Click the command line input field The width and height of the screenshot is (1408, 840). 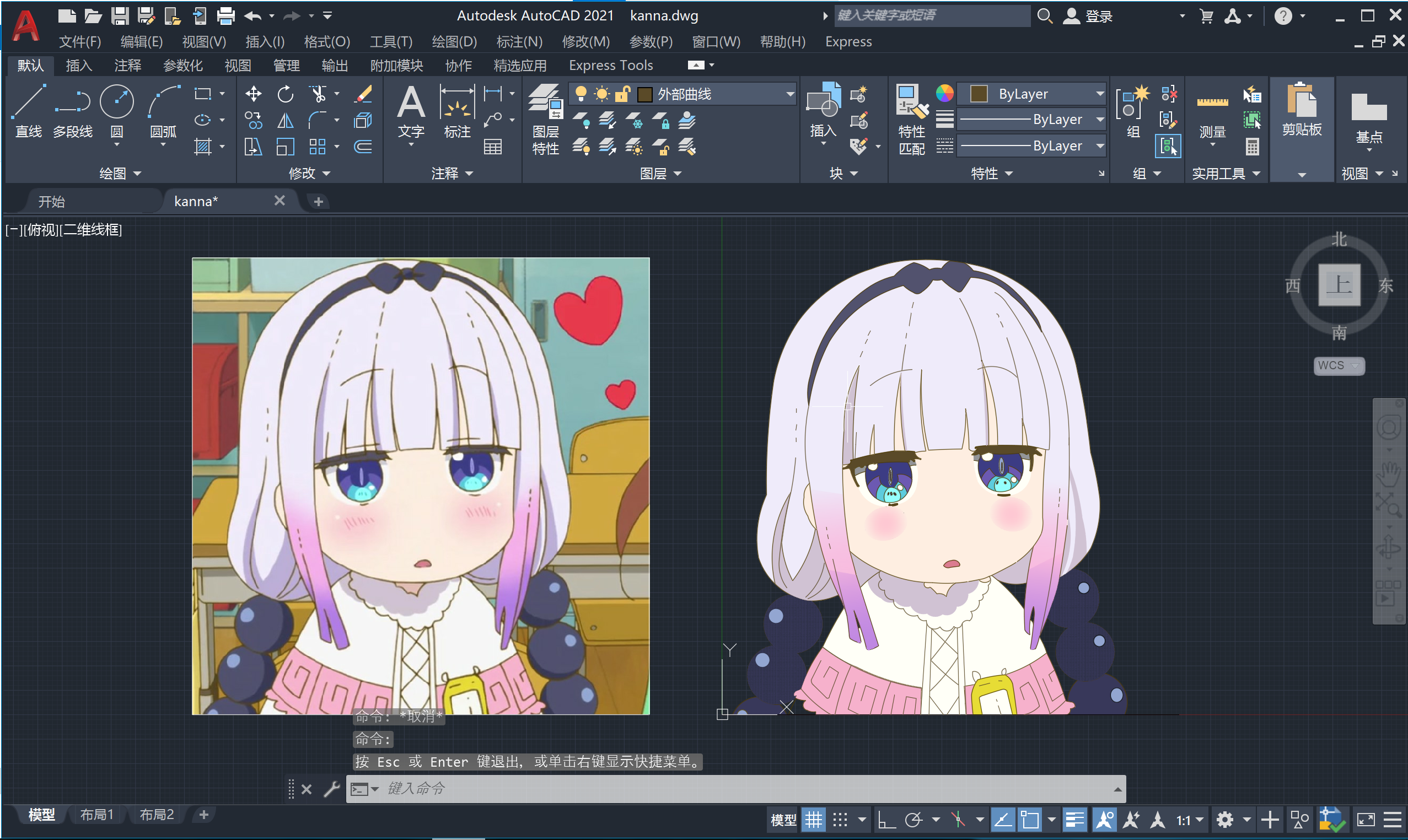736,789
